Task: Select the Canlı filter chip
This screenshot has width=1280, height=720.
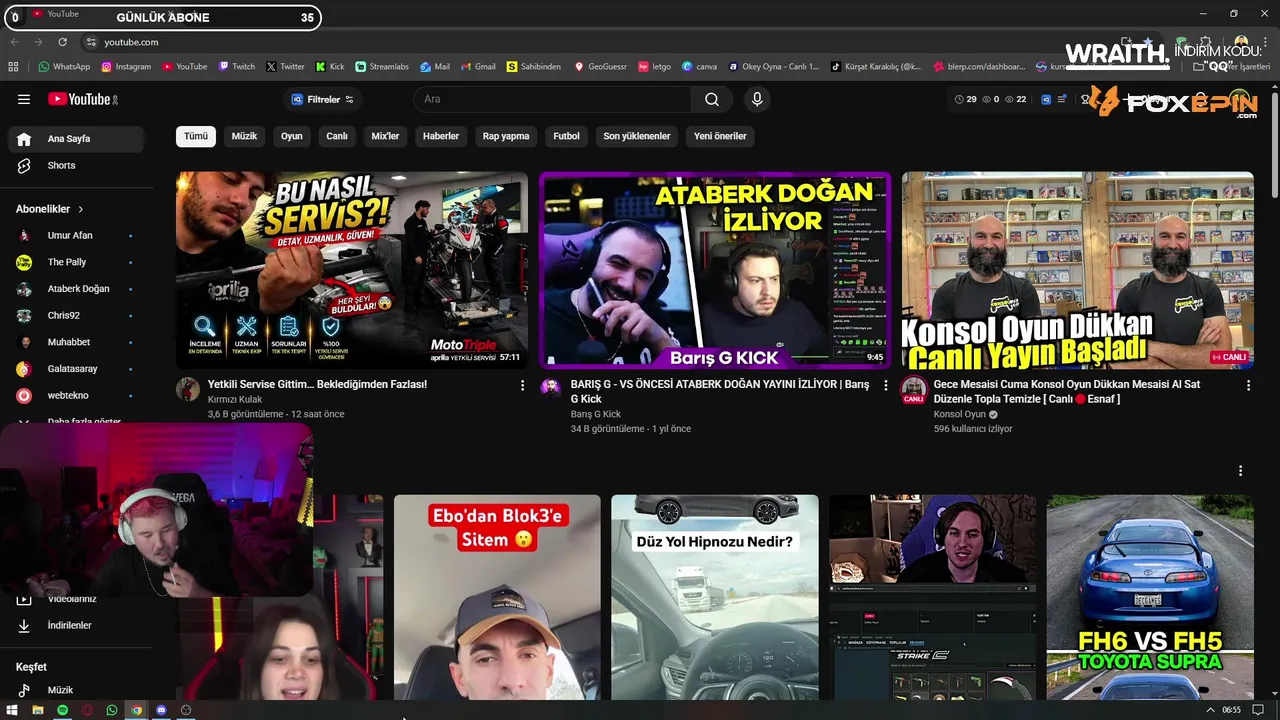Action: (x=337, y=136)
